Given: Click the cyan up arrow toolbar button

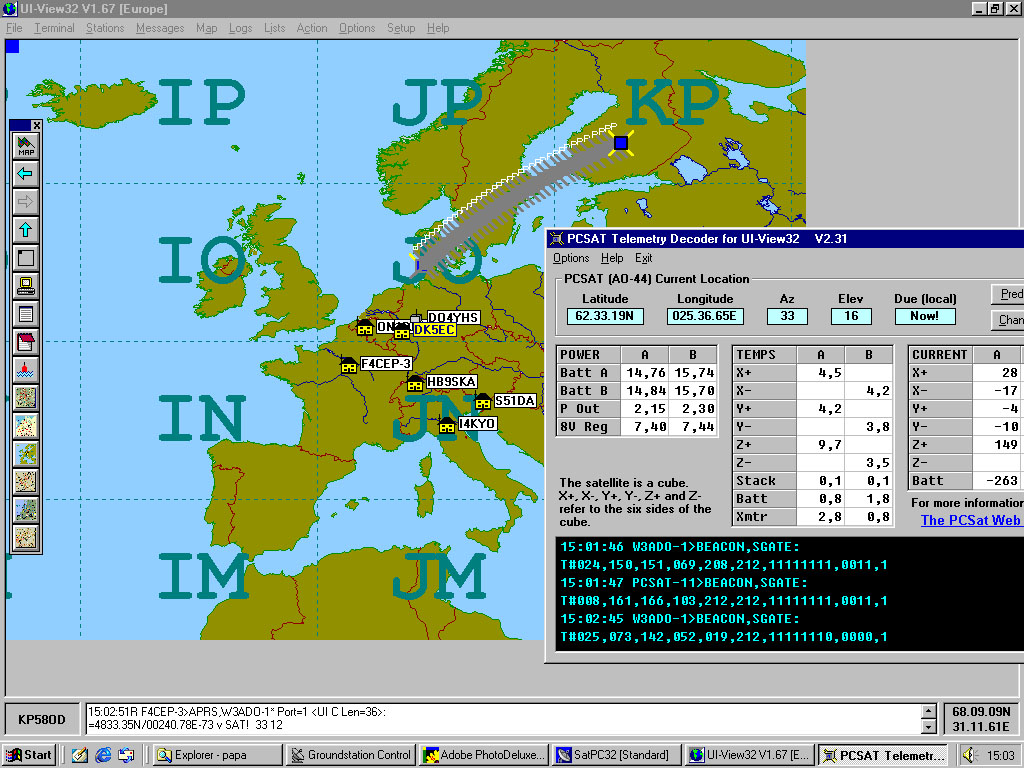Looking at the screenshot, I should pos(25,230).
